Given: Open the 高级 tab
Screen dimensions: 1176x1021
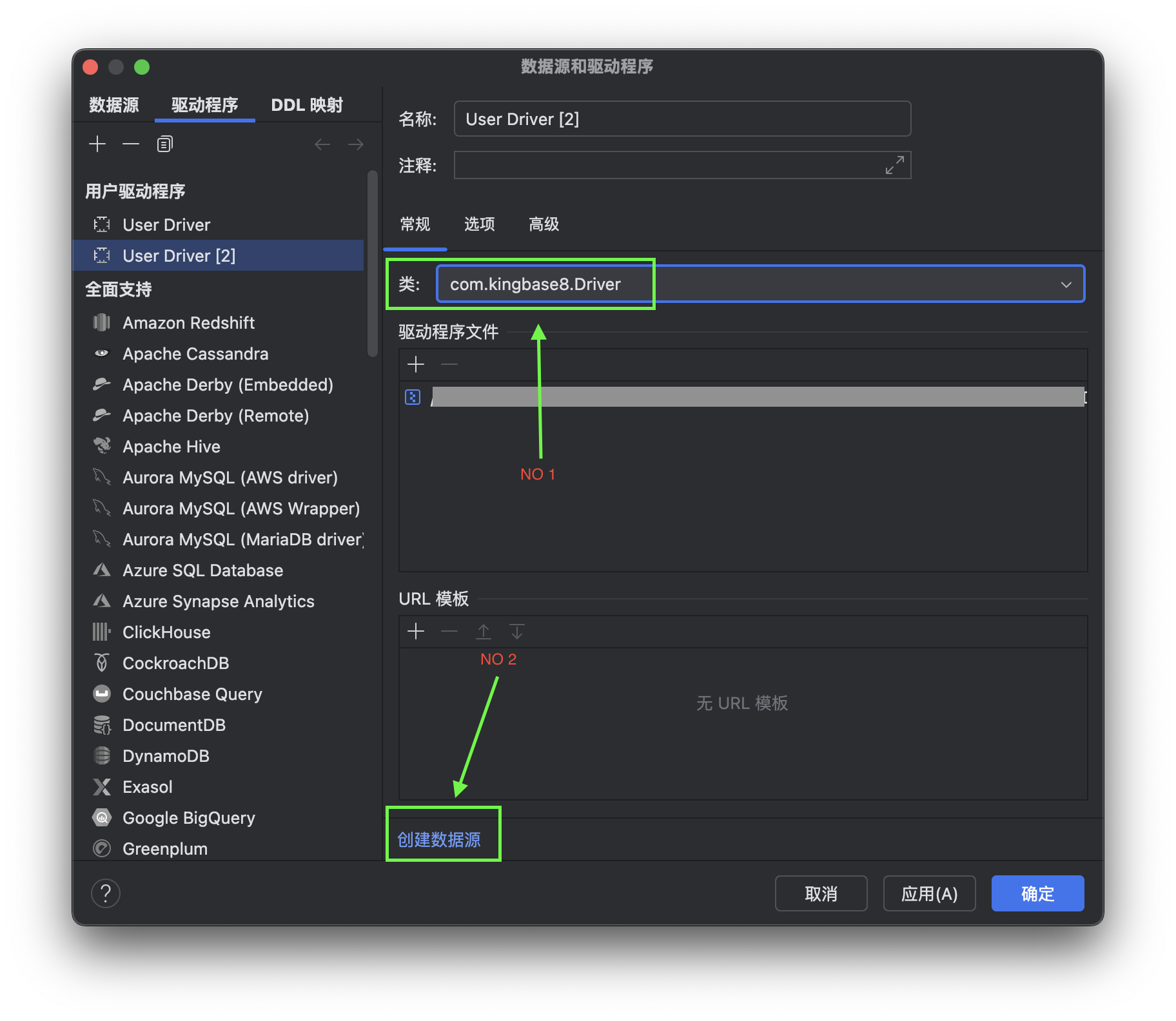Looking at the screenshot, I should pyautogui.click(x=542, y=224).
